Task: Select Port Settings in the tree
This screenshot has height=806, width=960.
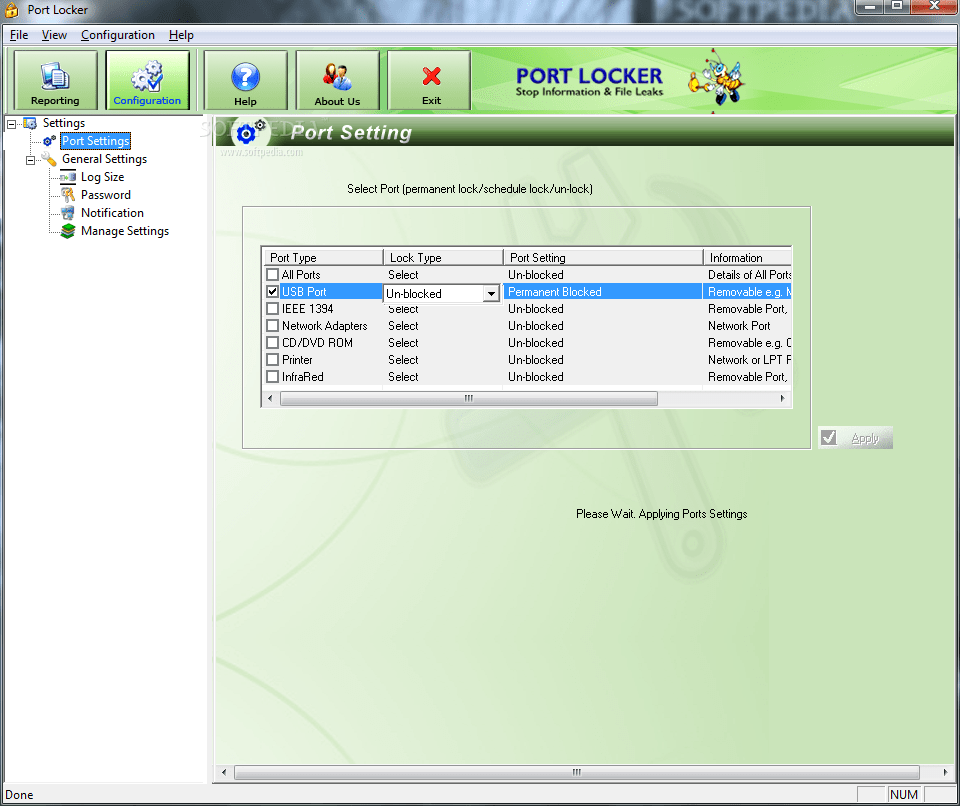Action: (96, 141)
